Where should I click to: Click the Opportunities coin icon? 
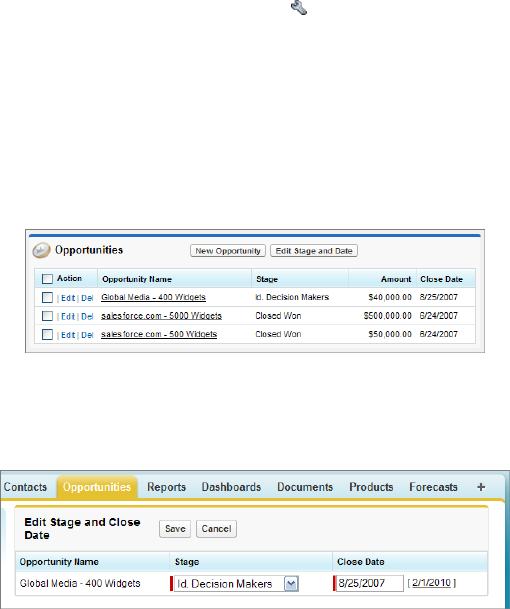[x=41, y=251]
